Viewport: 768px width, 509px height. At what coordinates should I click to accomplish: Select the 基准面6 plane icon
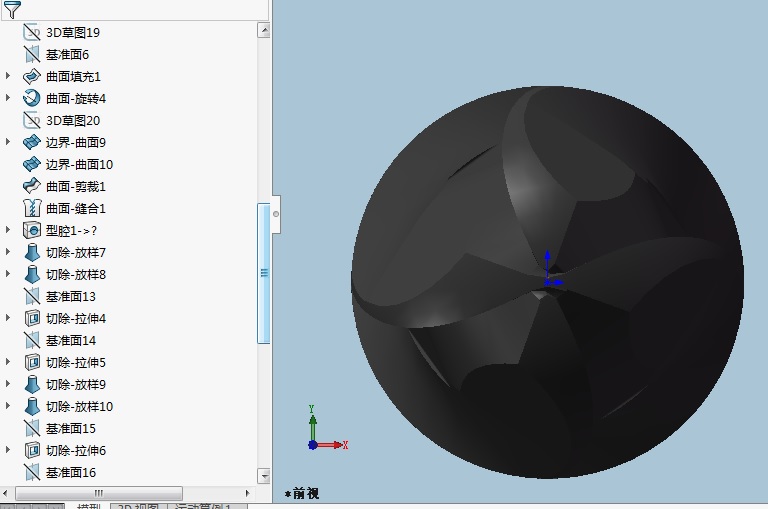coord(32,54)
